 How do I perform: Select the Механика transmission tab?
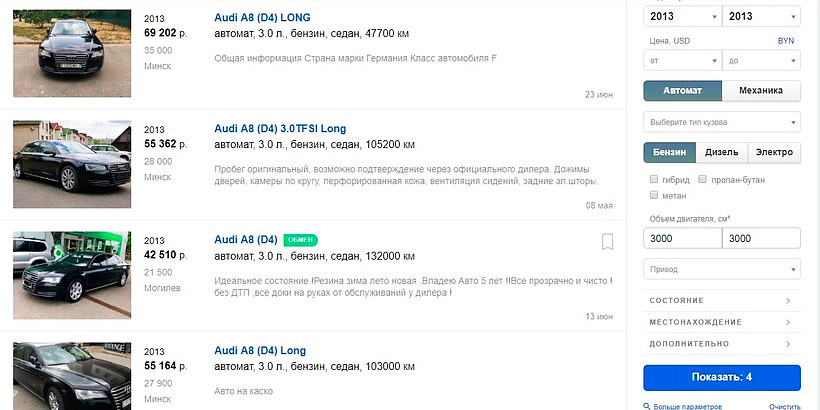(760, 91)
